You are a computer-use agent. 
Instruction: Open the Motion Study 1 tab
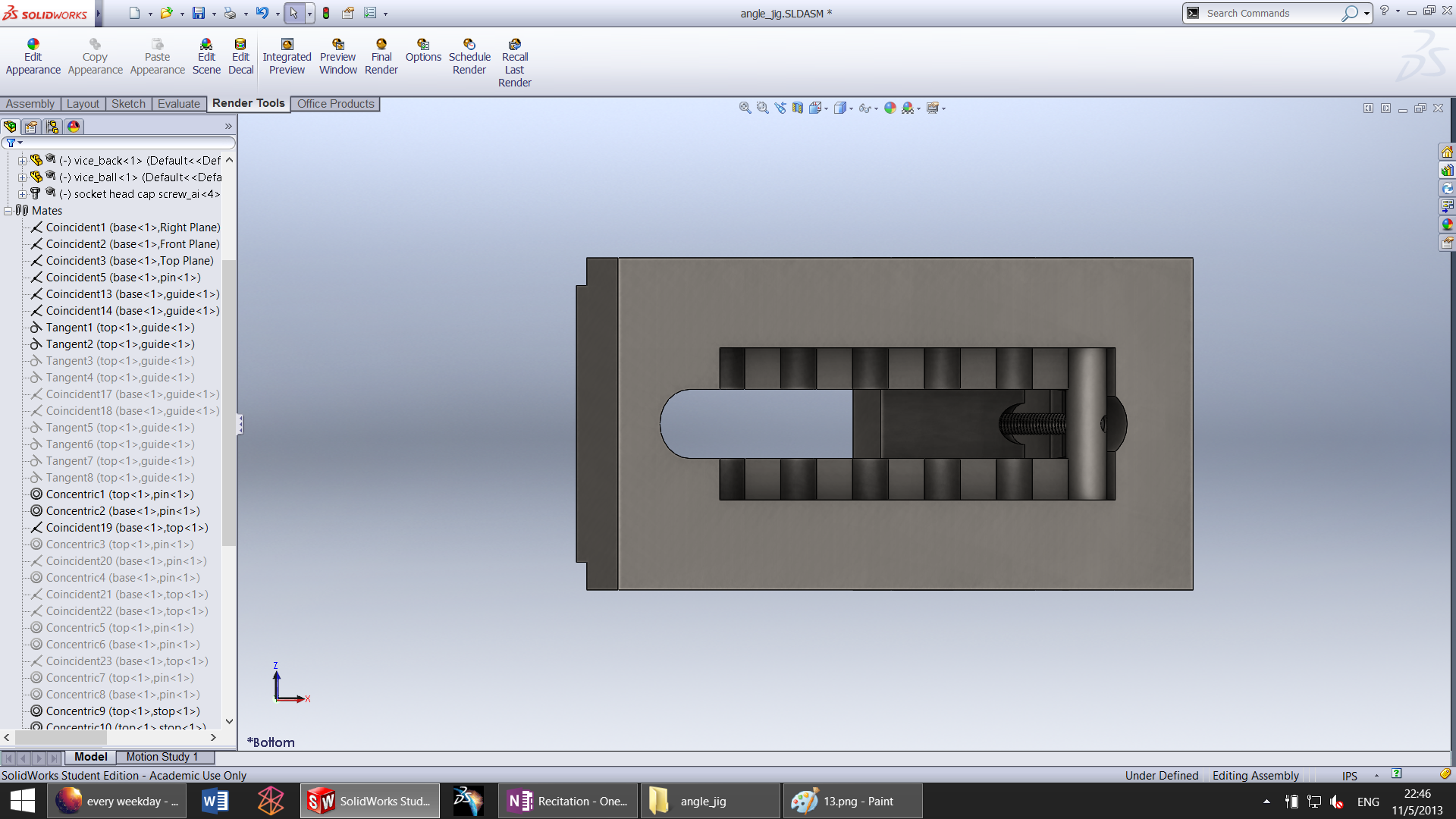point(162,757)
